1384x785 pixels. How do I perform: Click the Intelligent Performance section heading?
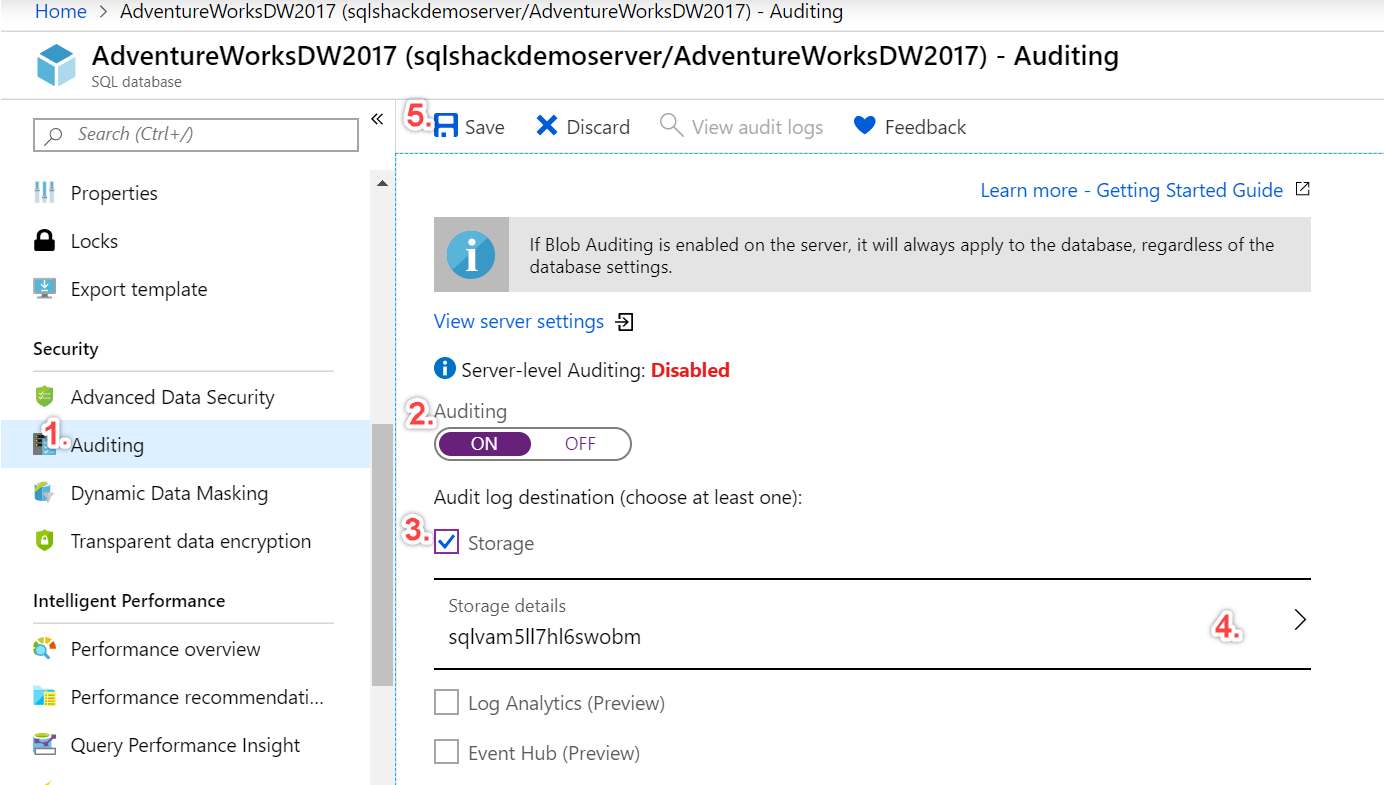pyautogui.click(x=129, y=600)
